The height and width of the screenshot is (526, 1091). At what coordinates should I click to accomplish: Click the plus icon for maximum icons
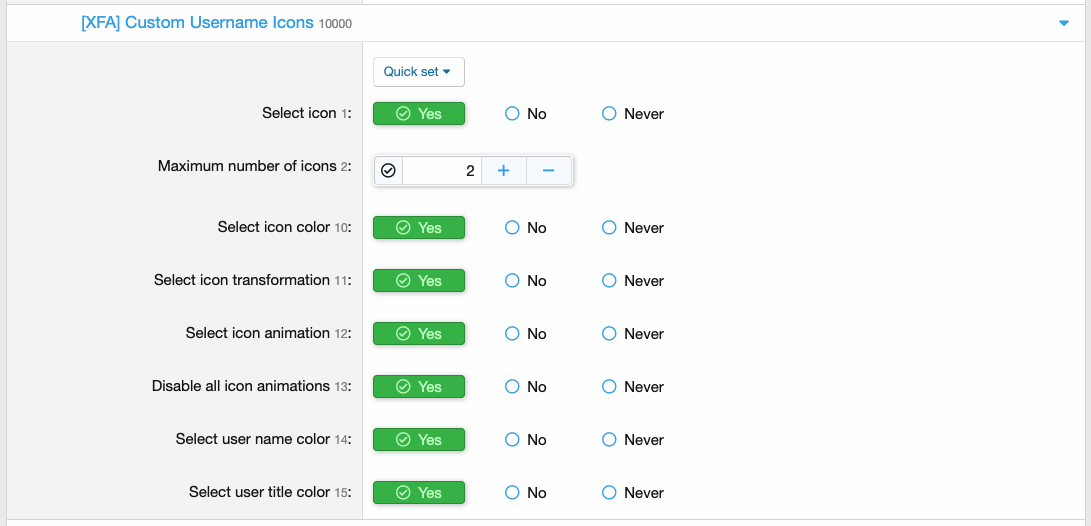point(504,170)
